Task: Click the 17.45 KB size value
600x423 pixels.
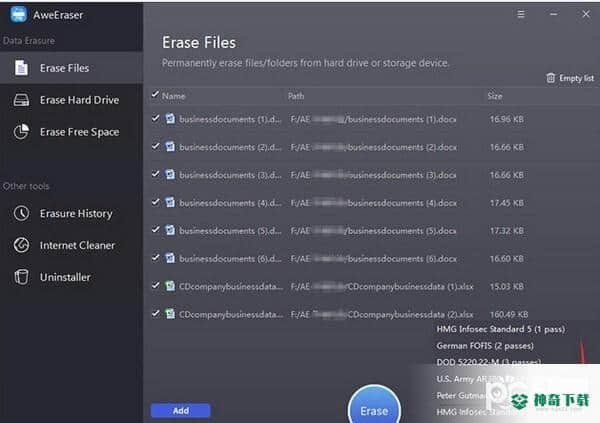Action: [x=507, y=203]
